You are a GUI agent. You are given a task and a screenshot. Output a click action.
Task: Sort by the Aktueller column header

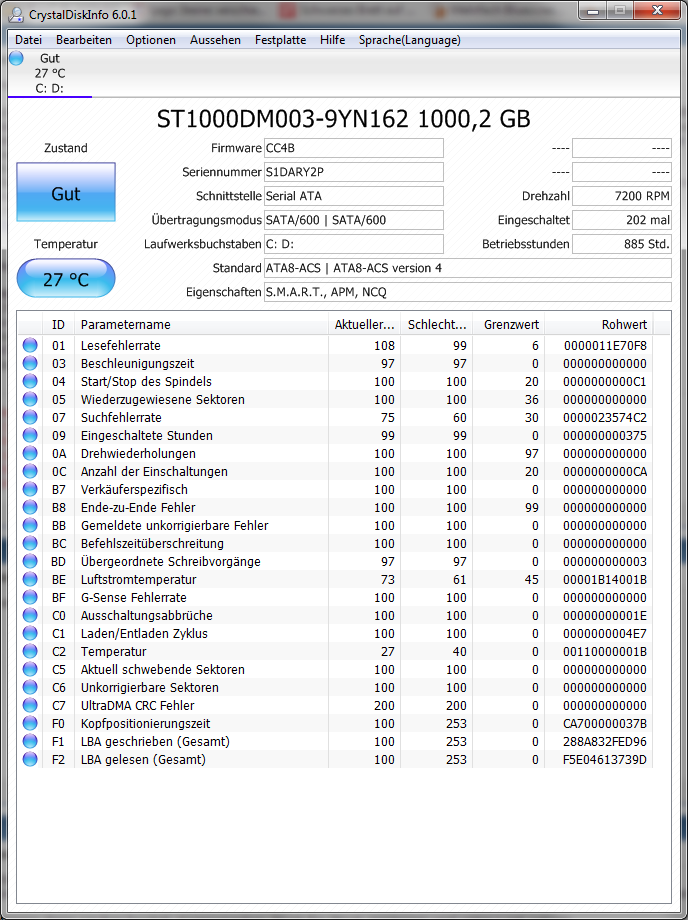coord(364,324)
